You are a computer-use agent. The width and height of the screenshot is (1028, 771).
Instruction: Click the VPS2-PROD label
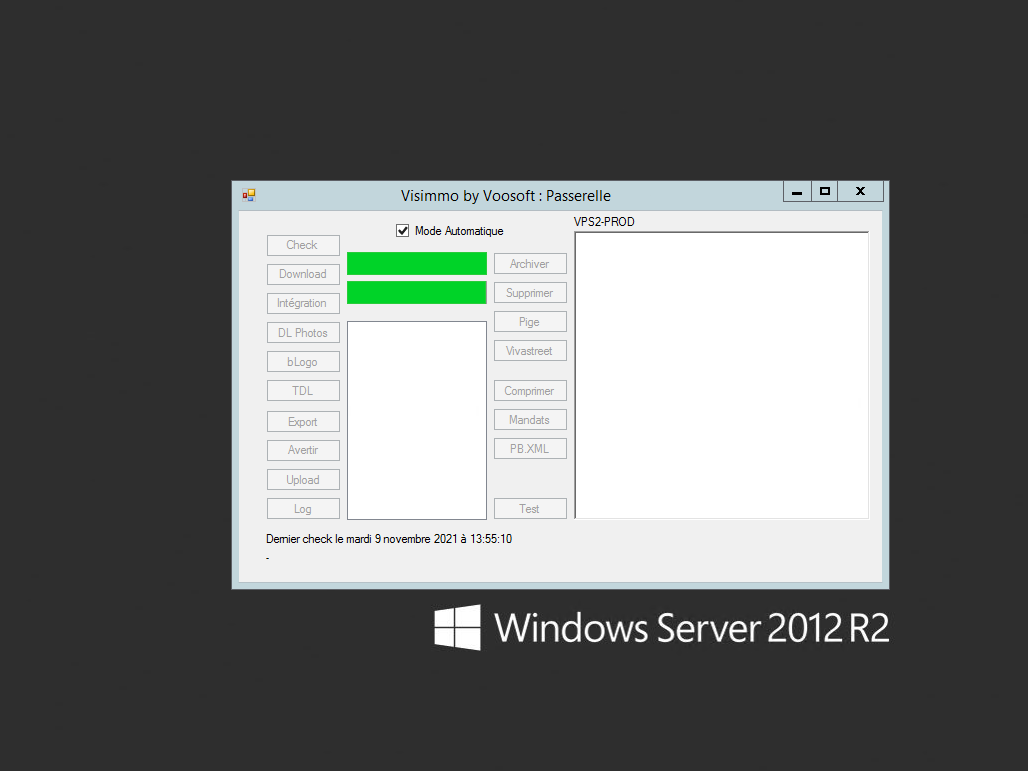coord(604,222)
